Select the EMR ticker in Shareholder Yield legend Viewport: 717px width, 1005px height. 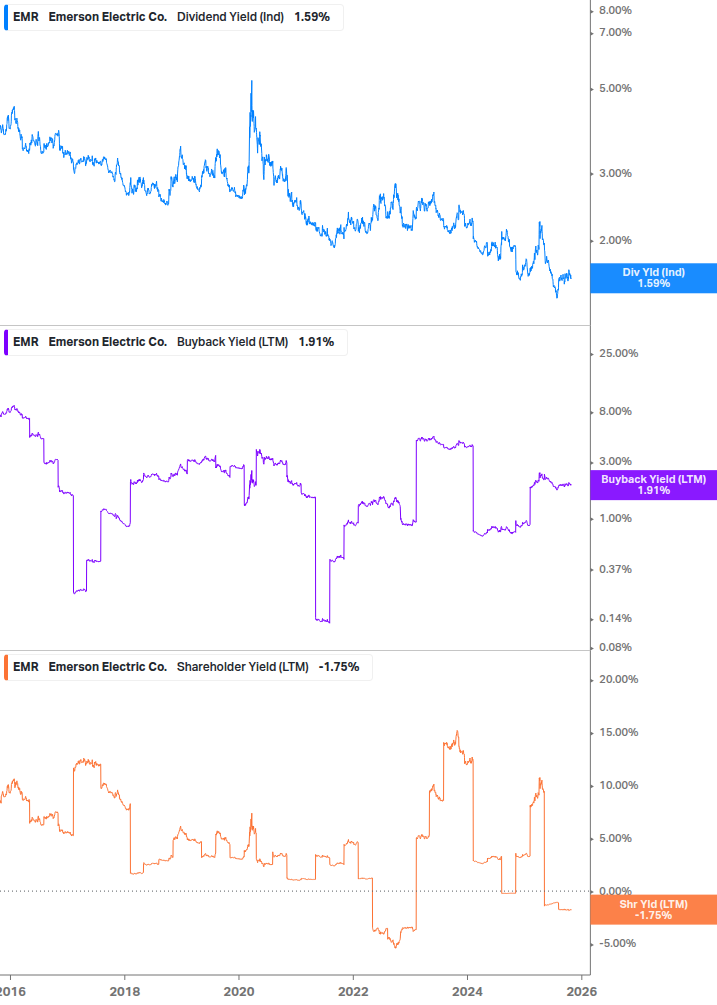[x=26, y=667]
